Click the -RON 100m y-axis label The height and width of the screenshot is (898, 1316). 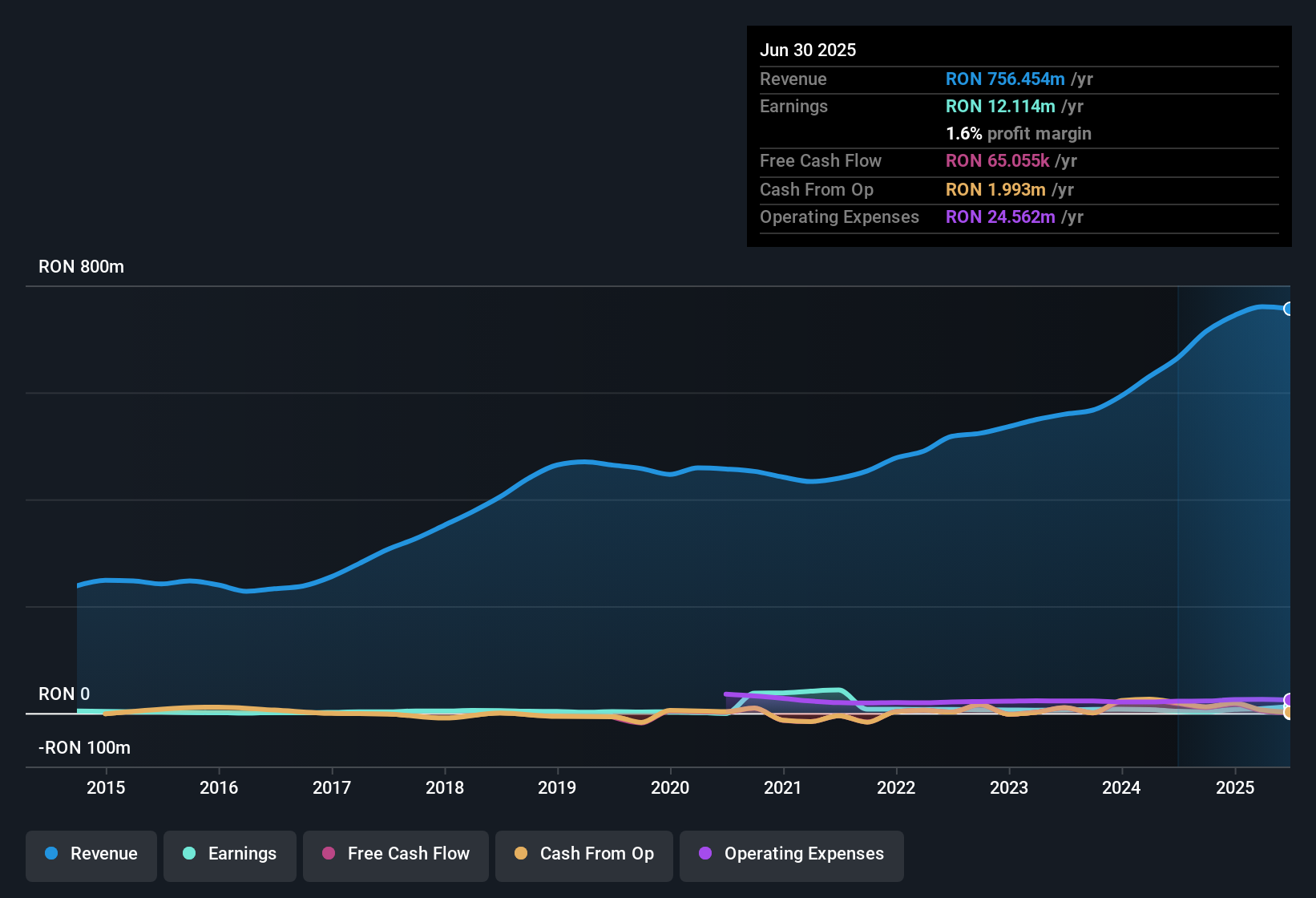[x=84, y=748]
